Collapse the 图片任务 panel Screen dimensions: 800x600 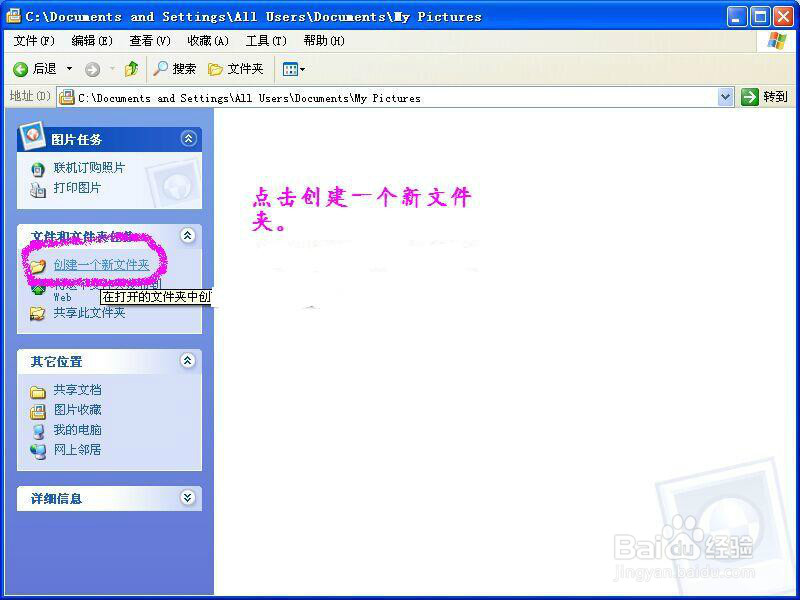coord(188,138)
